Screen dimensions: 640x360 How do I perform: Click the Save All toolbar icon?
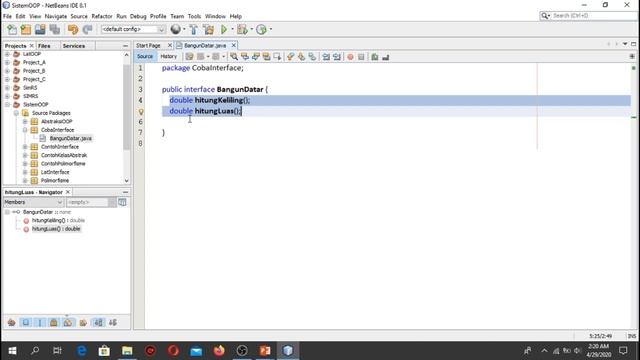[54, 29]
